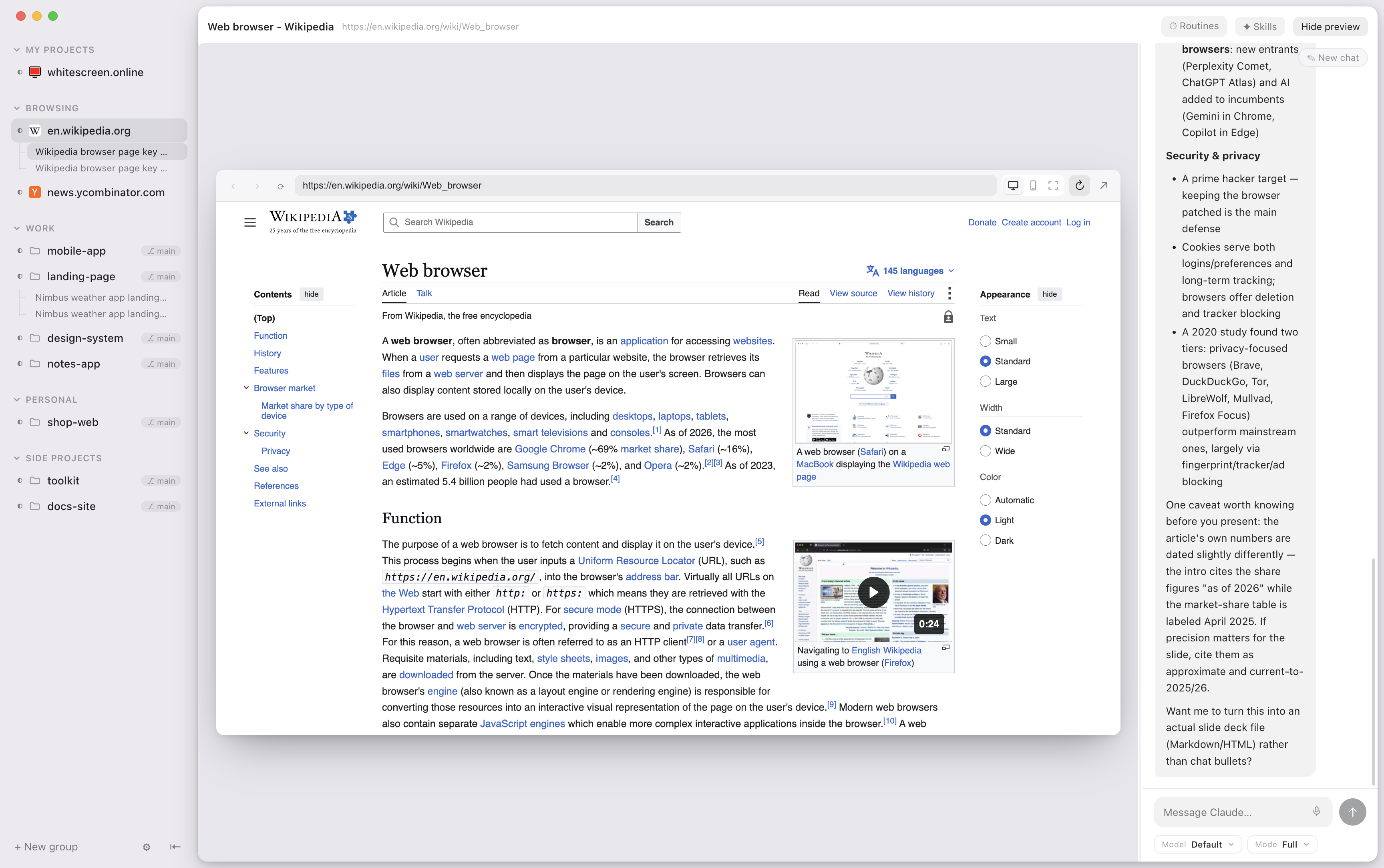The width and height of the screenshot is (1384, 868).
Task: Play the Navigating to English Wikipedia video
Action: click(x=874, y=593)
